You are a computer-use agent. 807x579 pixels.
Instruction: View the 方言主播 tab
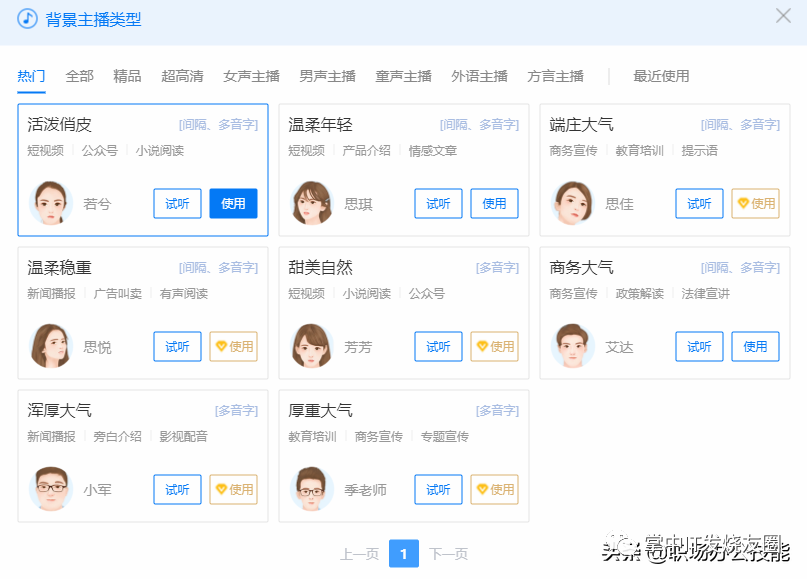point(555,76)
